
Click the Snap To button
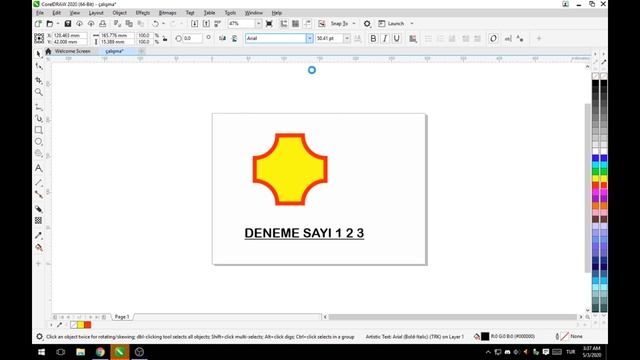coord(339,24)
